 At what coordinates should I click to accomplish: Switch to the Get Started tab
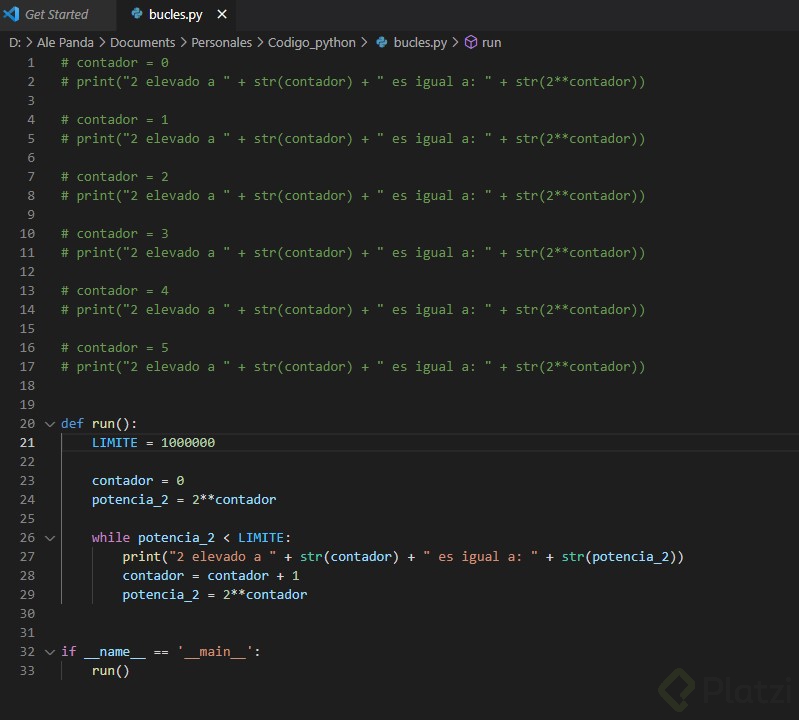(x=57, y=14)
